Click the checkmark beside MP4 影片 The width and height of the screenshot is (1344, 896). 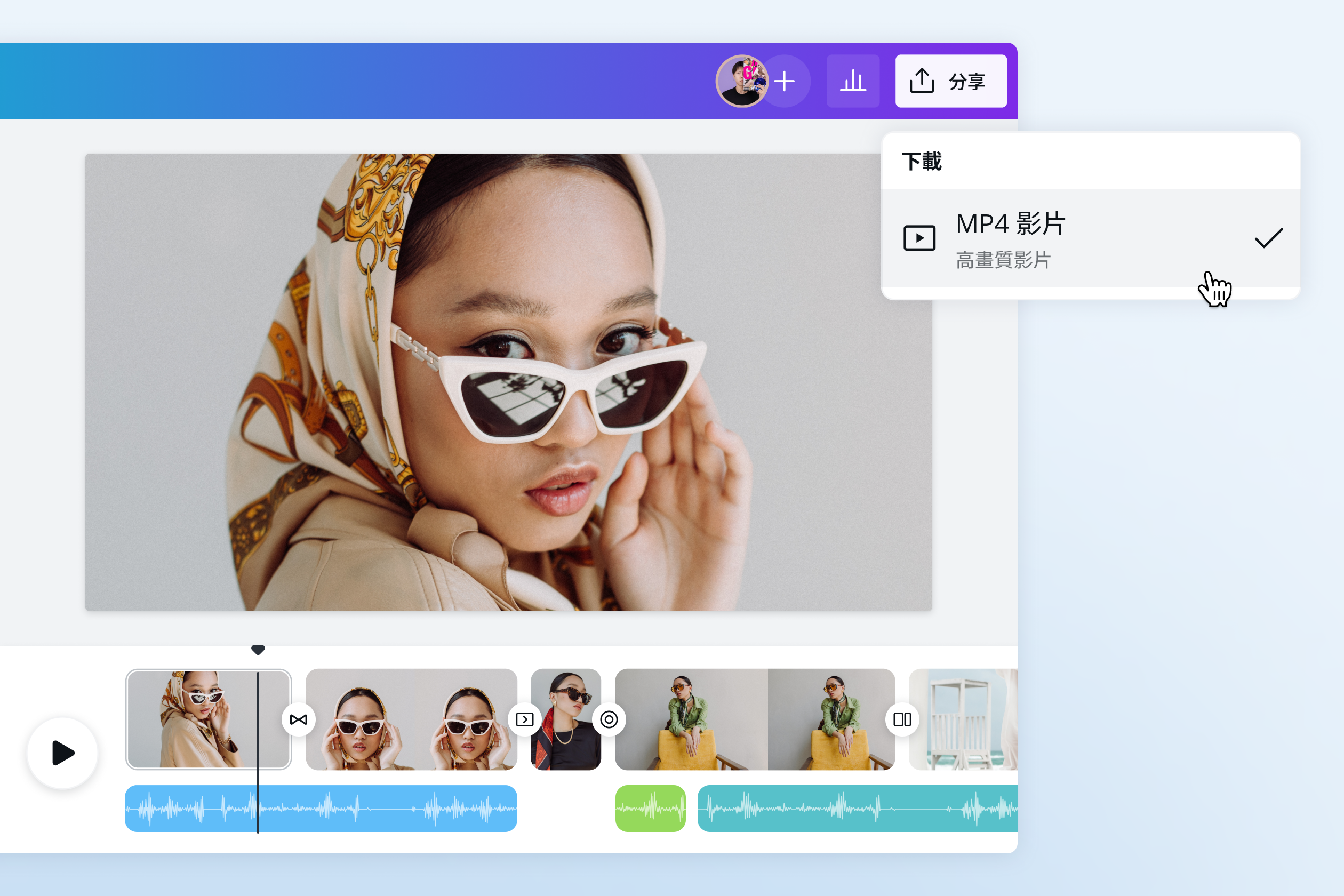[x=1269, y=238]
